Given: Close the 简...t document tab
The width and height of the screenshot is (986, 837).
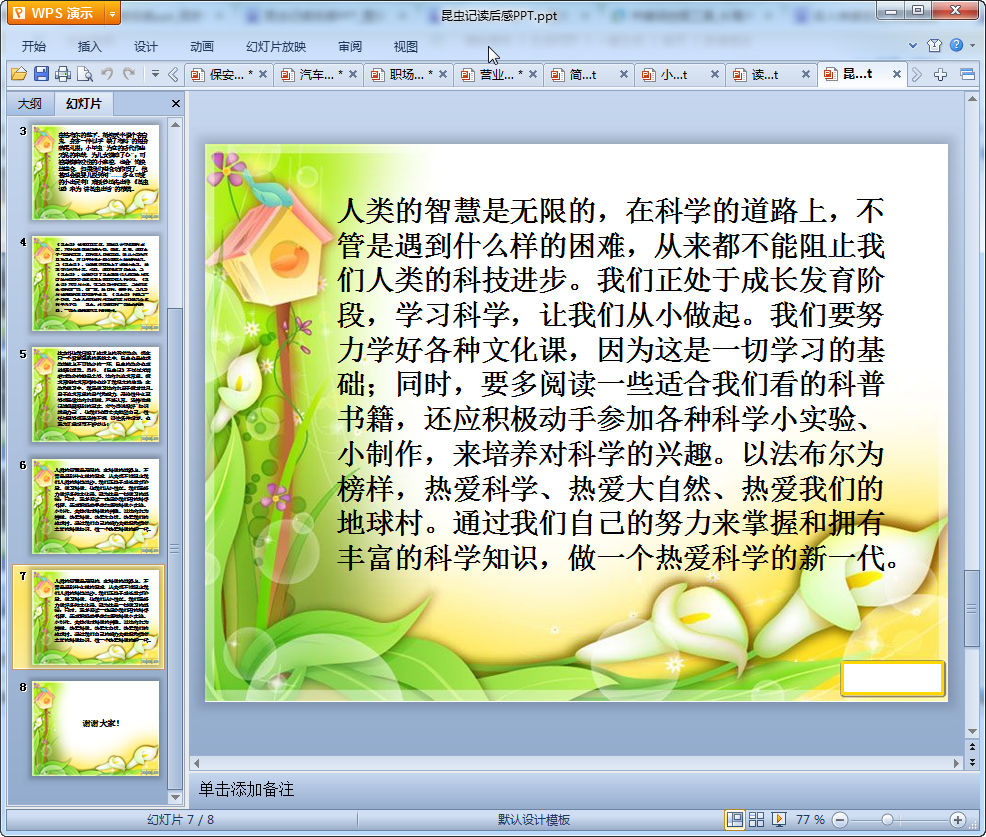Looking at the screenshot, I should click(x=623, y=74).
